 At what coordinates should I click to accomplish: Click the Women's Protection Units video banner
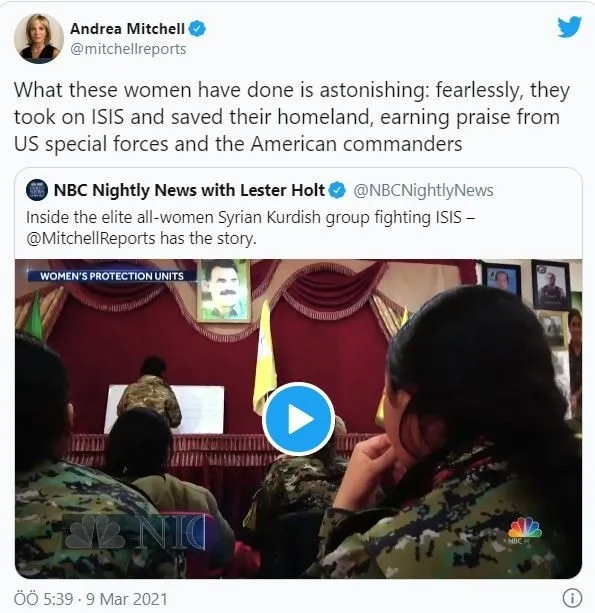pyautogui.click(x=112, y=276)
